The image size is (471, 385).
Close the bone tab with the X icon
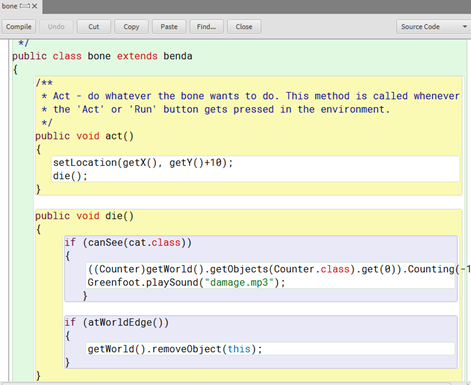tap(34, 6)
